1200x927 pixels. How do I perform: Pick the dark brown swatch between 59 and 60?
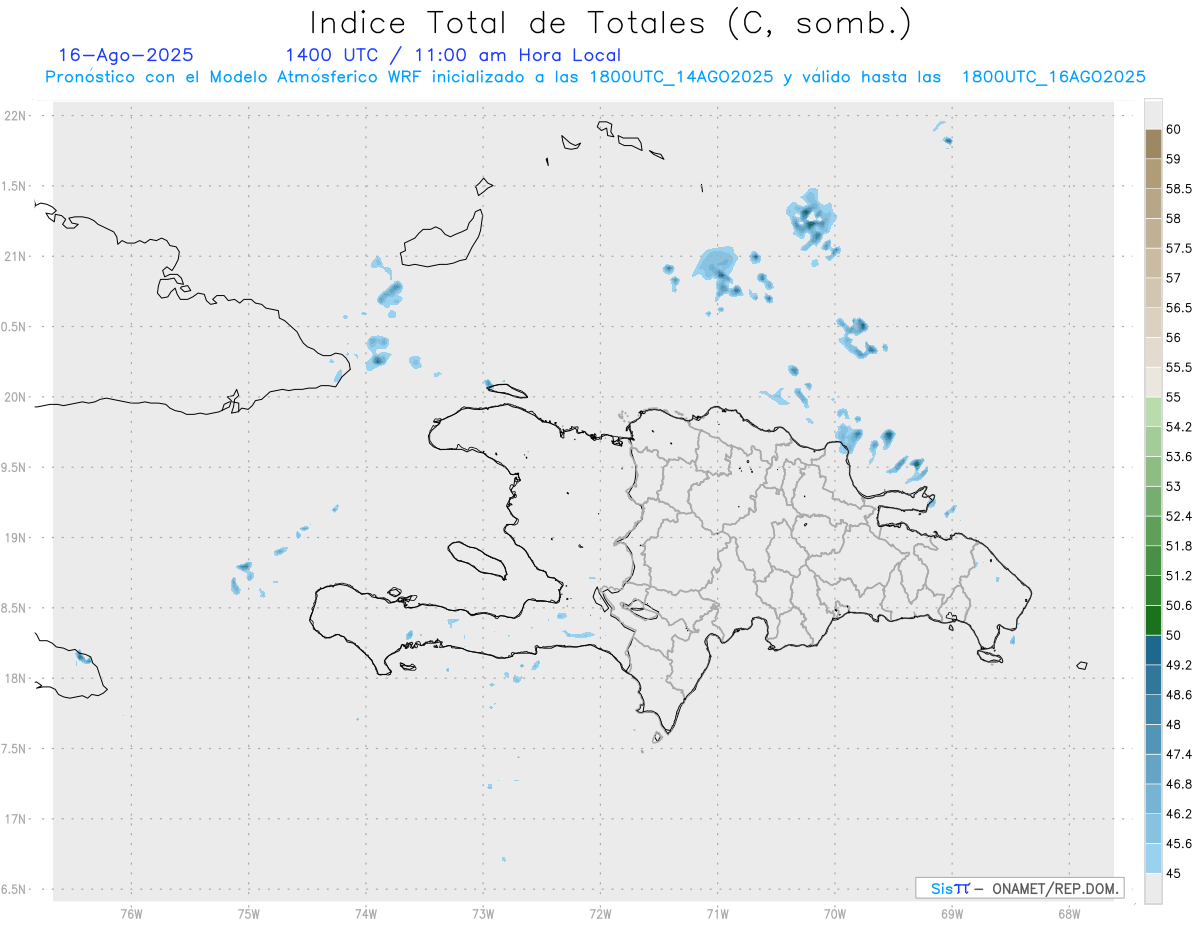click(1153, 144)
